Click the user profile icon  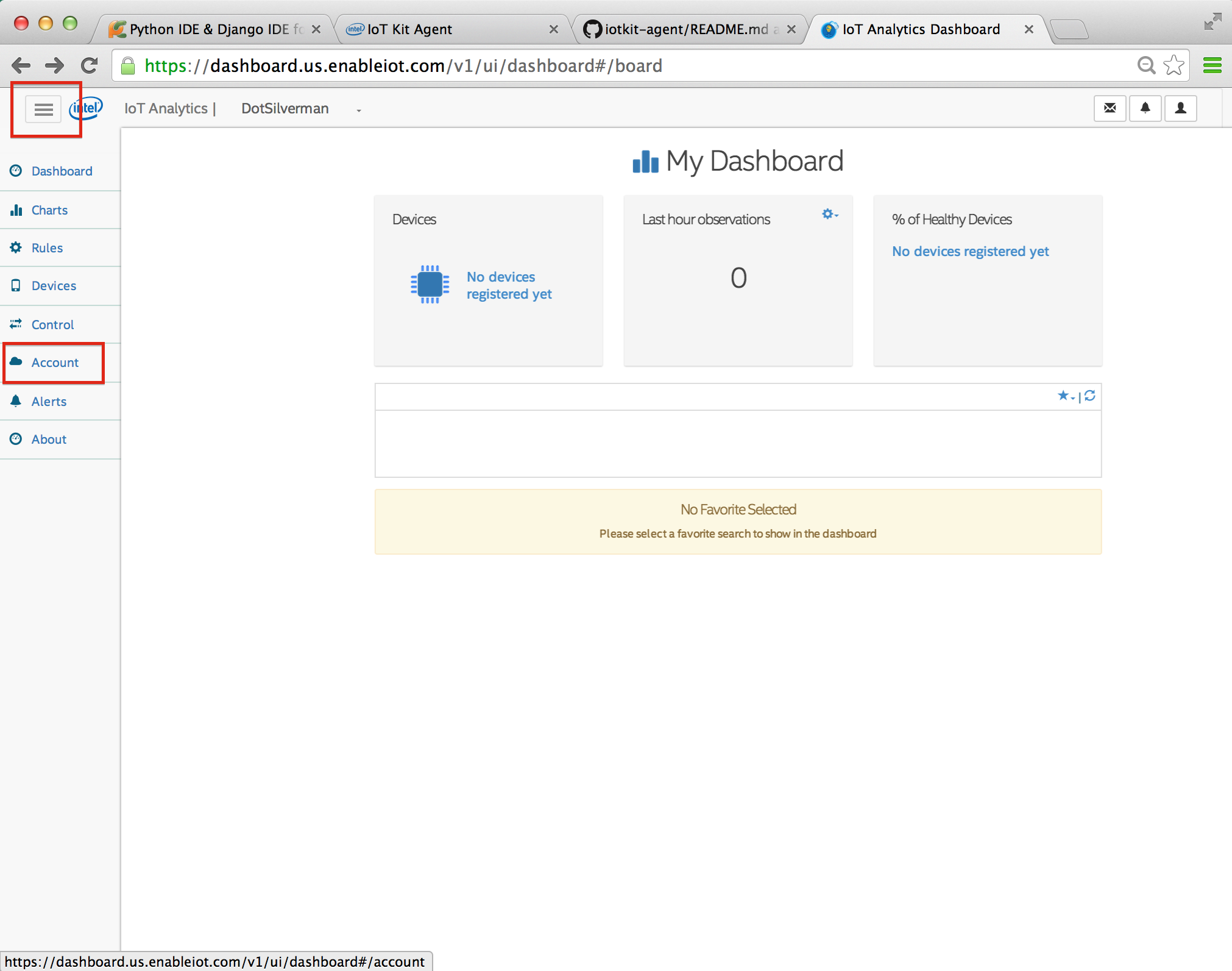(1181, 108)
